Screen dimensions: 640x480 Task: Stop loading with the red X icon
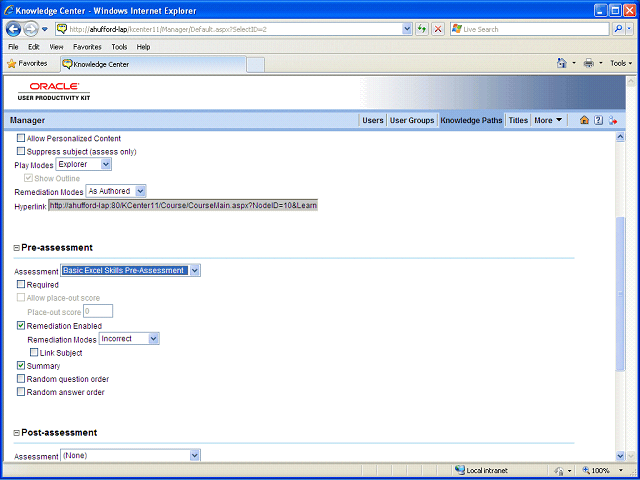[x=438, y=29]
